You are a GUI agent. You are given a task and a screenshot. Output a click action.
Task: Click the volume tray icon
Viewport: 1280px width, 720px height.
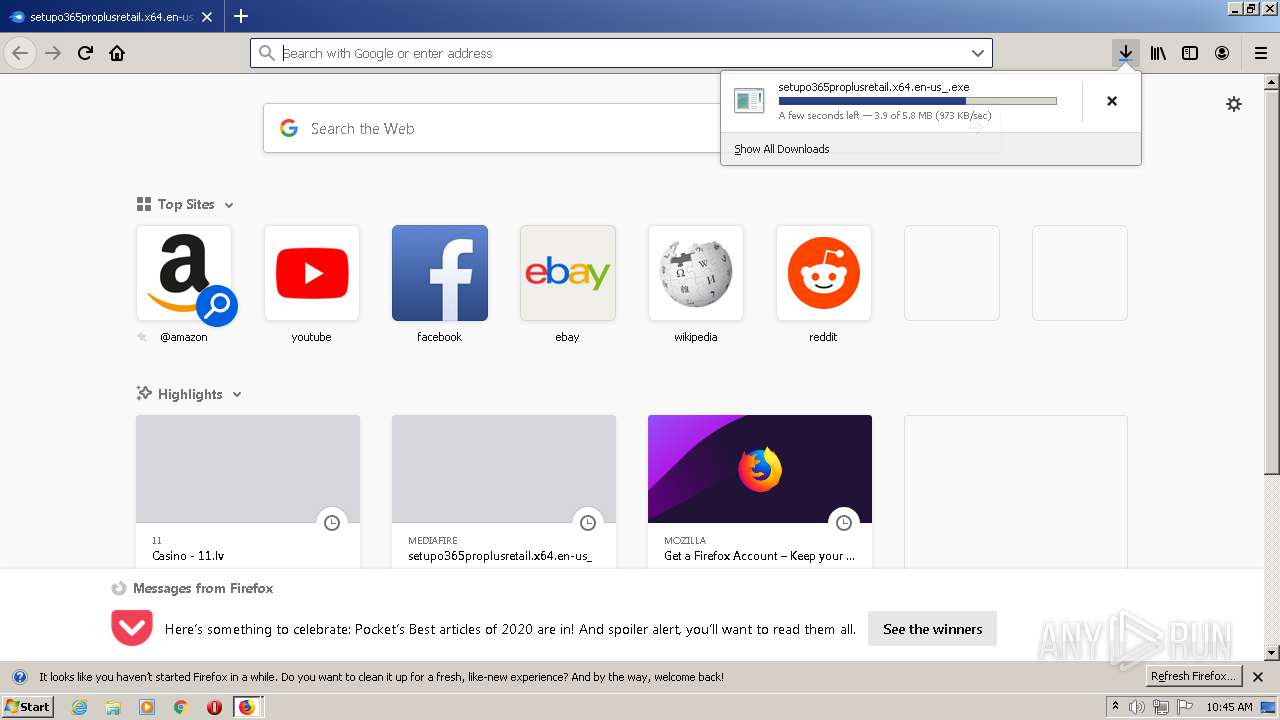click(1137, 707)
